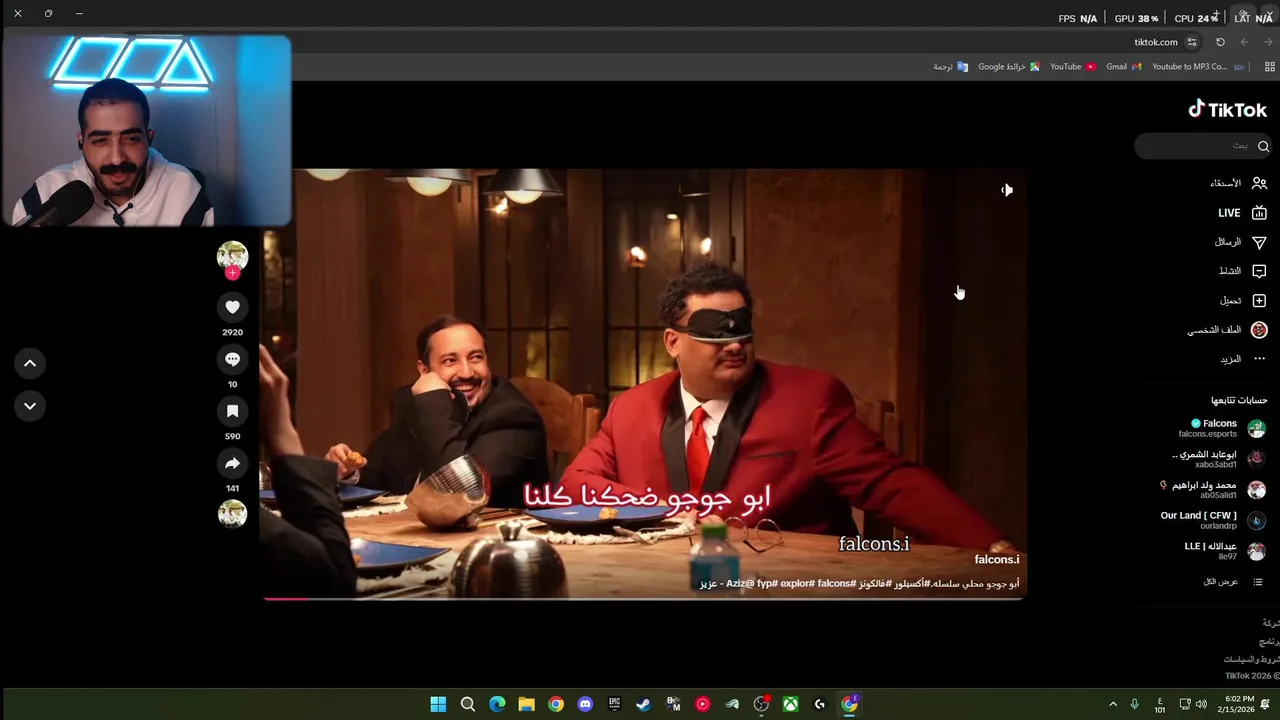Open Discord from the taskbar
Viewport: 1280px width, 720px height.
[585, 704]
